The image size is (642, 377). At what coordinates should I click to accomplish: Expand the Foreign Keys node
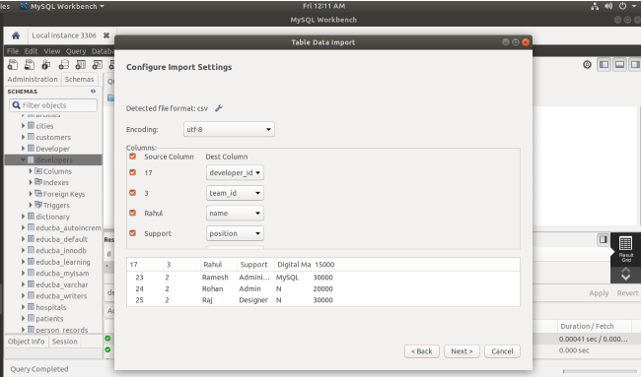(30, 194)
